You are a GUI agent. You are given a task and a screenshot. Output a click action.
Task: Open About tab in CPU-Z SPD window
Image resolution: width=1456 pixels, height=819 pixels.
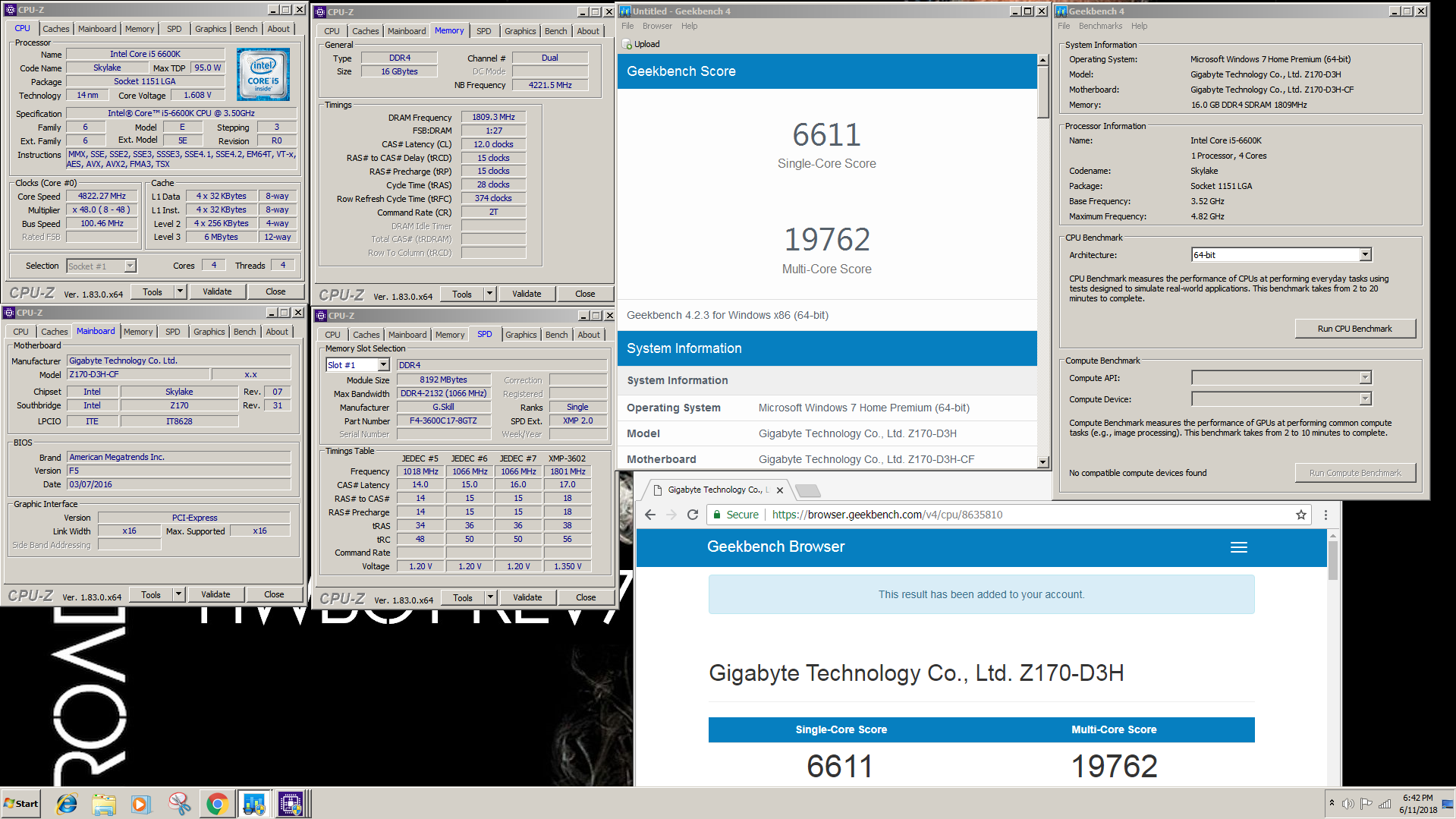589,335
